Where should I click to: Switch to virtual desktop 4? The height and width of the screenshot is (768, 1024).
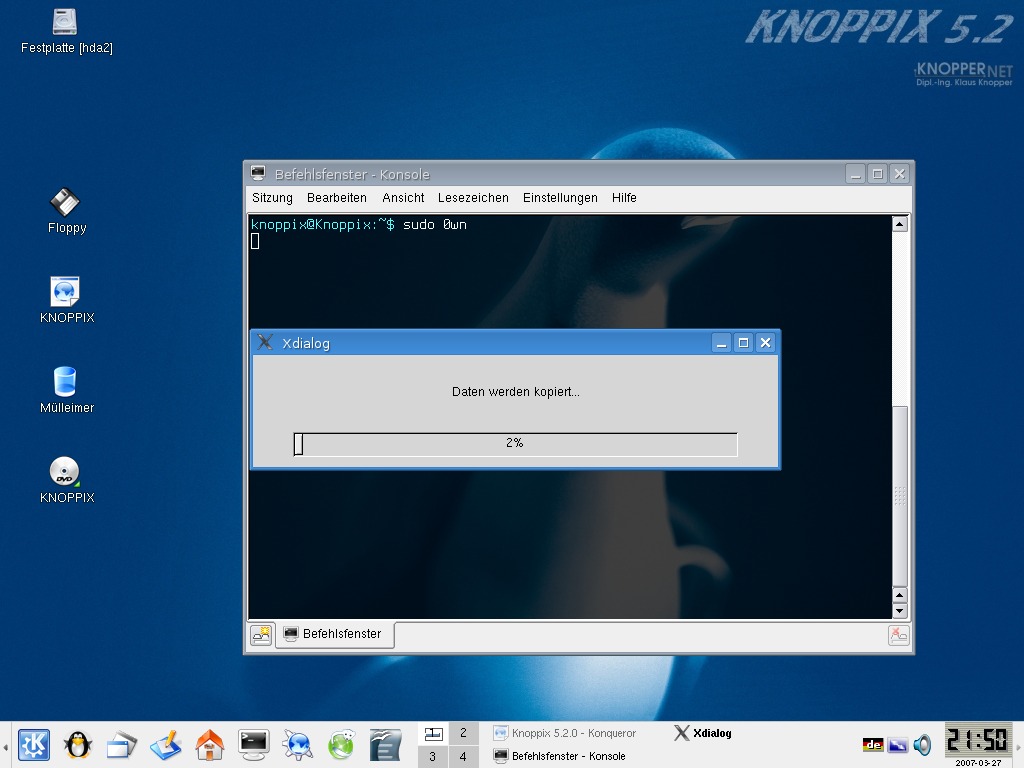click(x=463, y=757)
